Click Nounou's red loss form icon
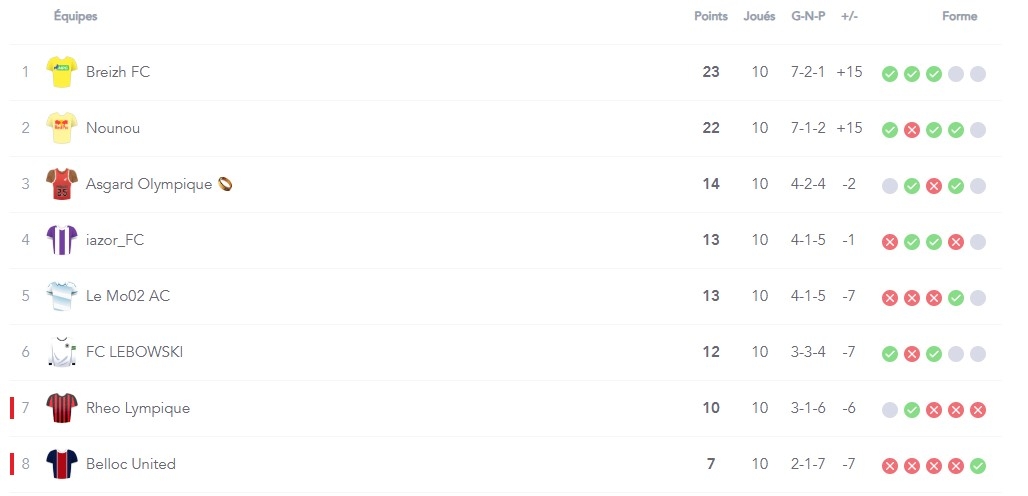This screenshot has width=1028, height=496. click(x=911, y=130)
